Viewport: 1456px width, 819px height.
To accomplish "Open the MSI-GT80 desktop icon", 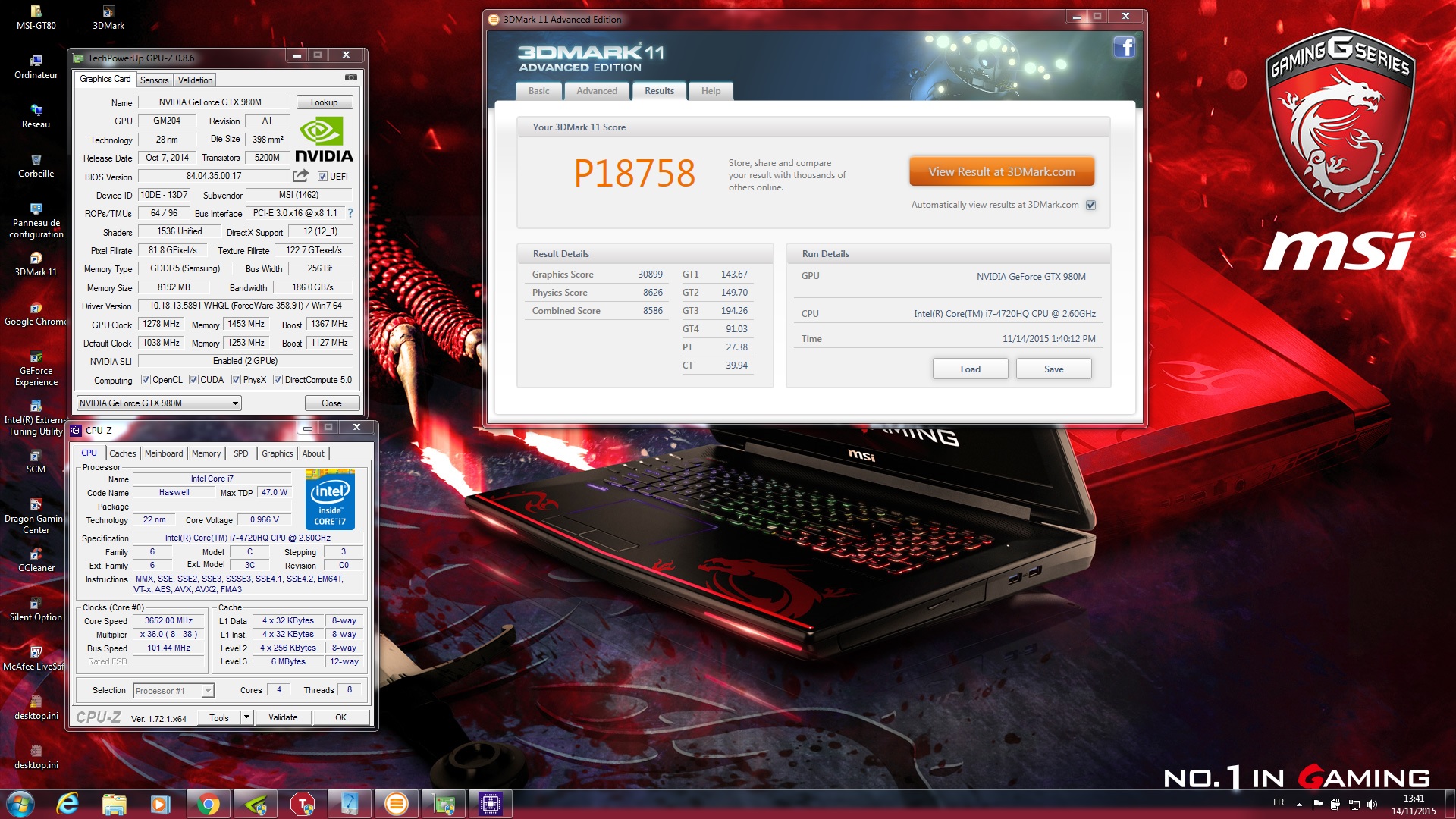I will pos(36,17).
